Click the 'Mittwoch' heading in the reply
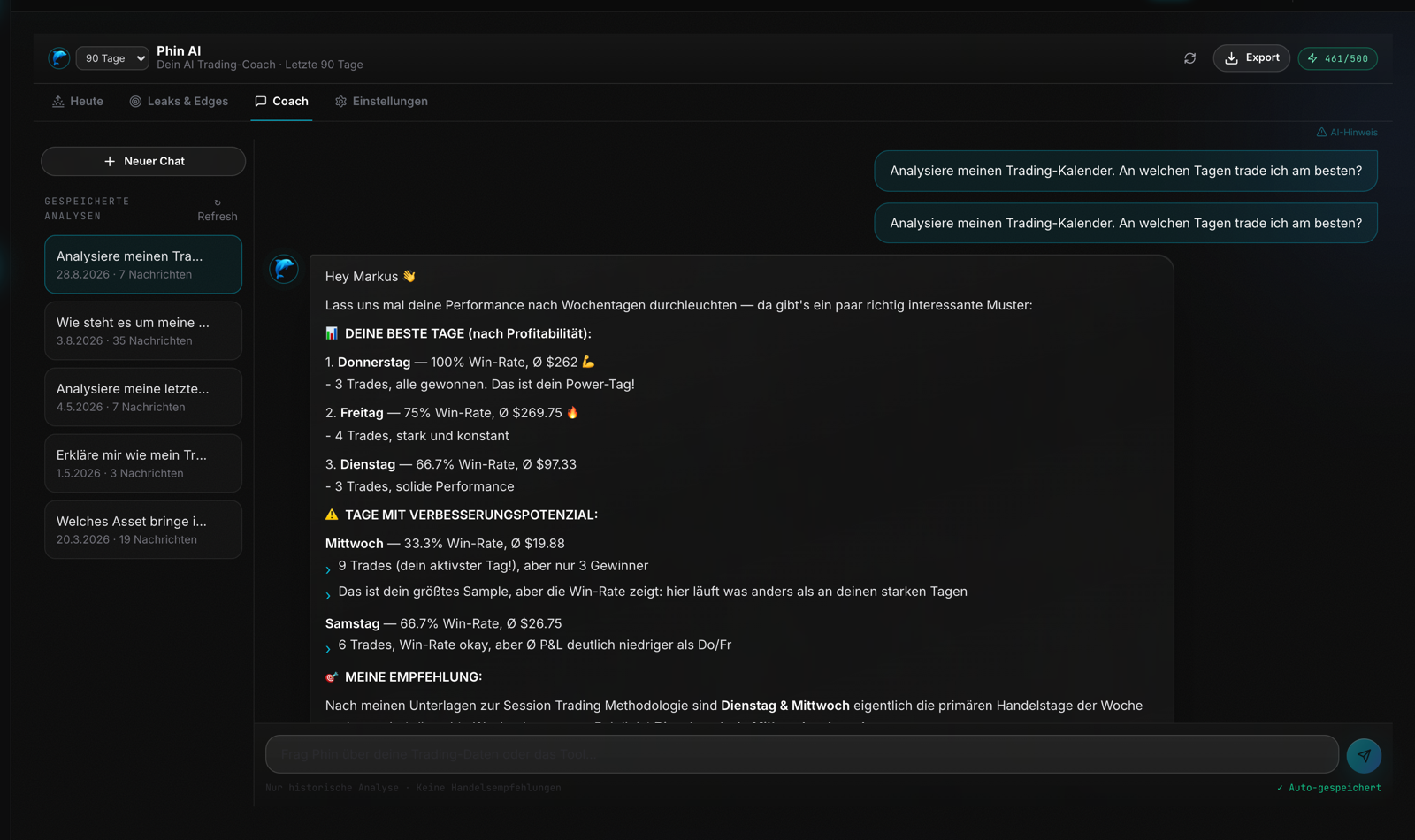The width and height of the screenshot is (1415, 840). tap(355, 544)
